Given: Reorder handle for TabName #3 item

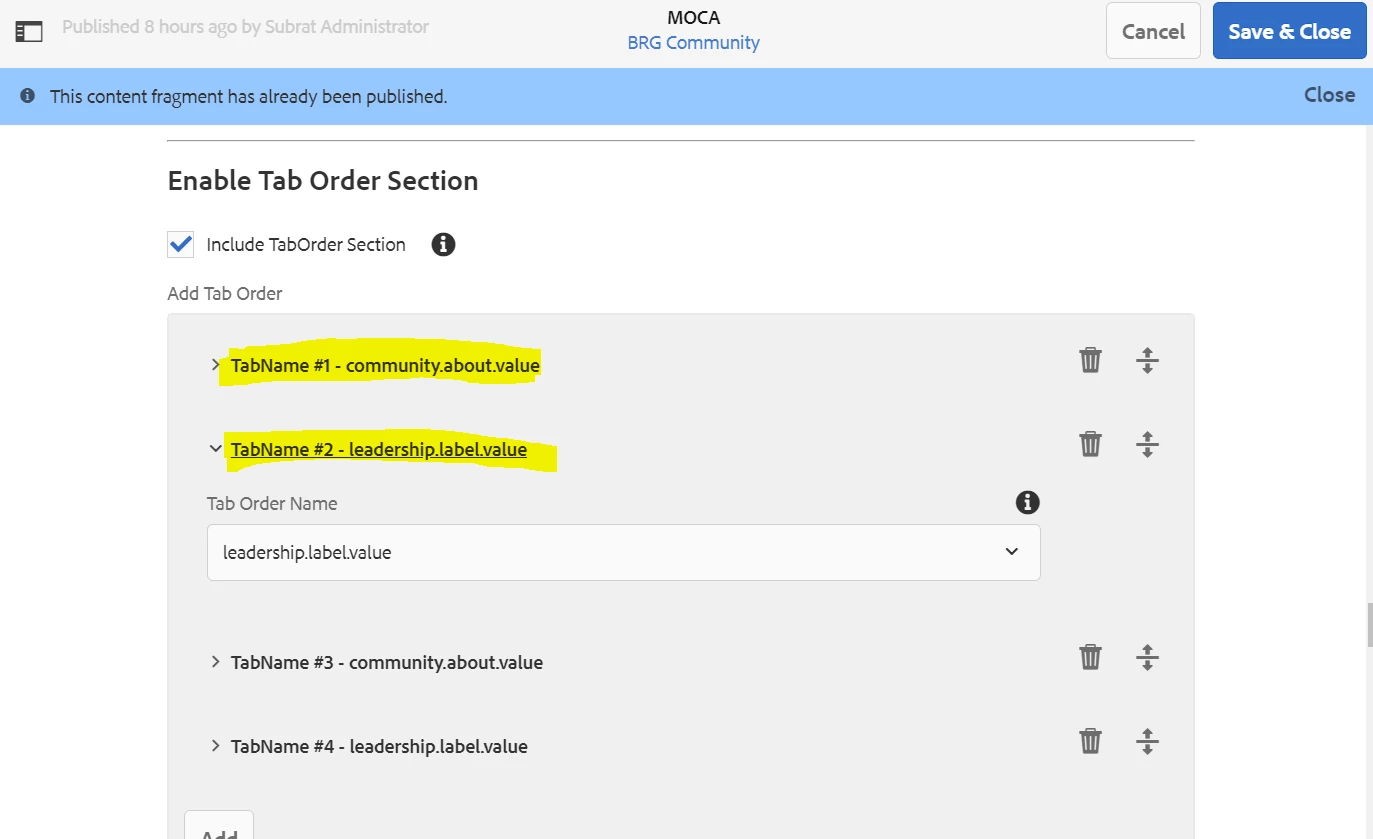Looking at the screenshot, I should pyautogui.click(x=1147, y=657).
